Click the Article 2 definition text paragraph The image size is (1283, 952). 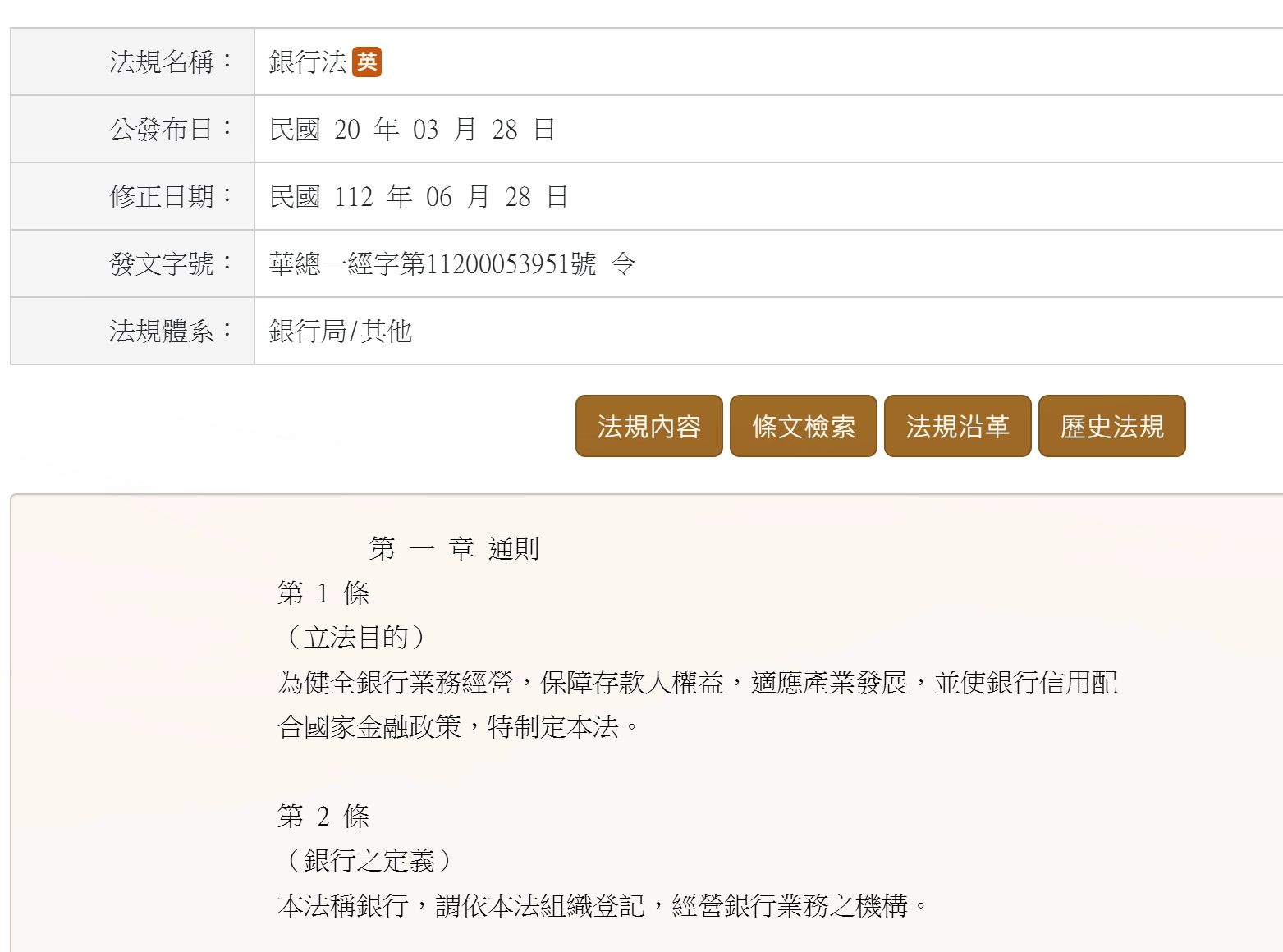point(603,905)
